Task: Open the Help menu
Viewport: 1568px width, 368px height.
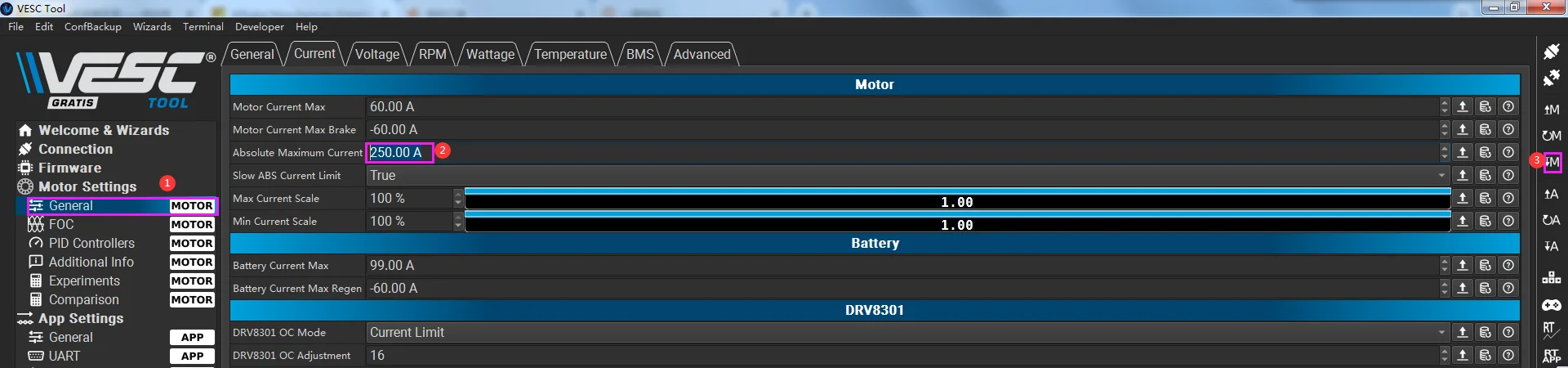Action: [x=306, y=26]
